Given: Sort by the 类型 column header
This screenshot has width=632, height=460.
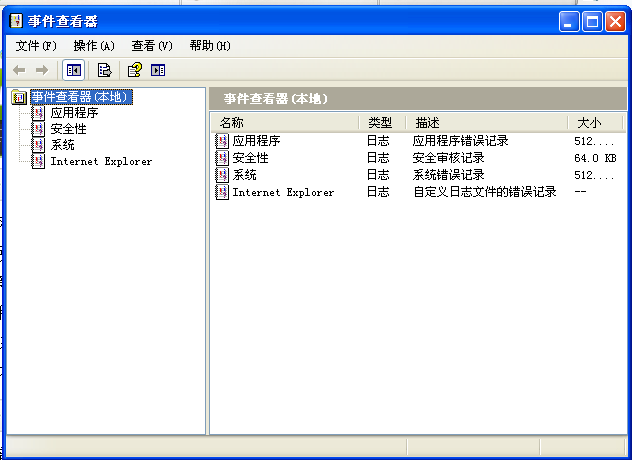Looking at the screenshot, I should (382, 123).
